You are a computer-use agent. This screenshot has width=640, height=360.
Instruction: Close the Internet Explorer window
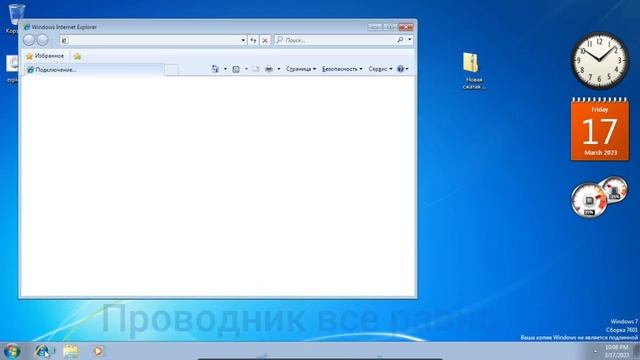coord(406,27)
